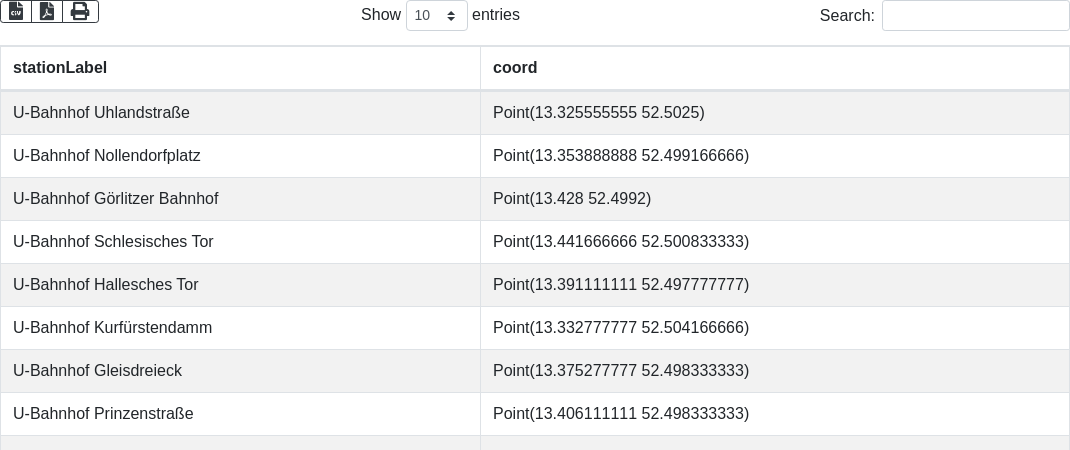Select the Kurfürstendamm coordinate cell
The image size is (1070, 450).
click(620, 328)
